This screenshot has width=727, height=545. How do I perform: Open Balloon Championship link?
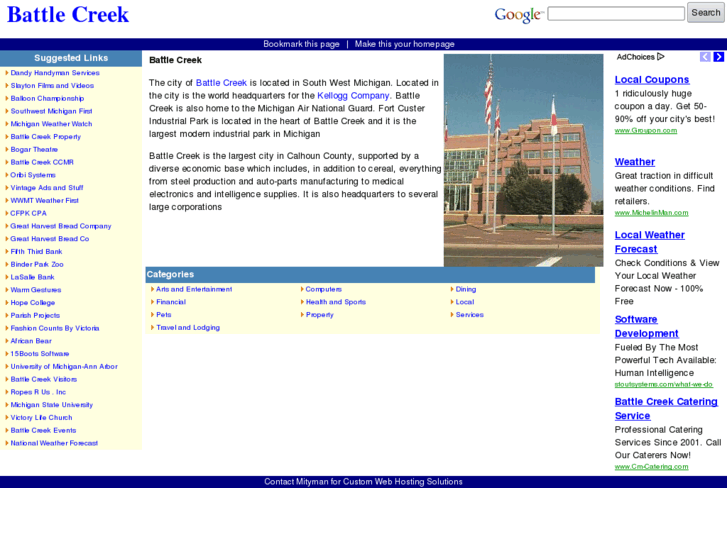point(47,98)
